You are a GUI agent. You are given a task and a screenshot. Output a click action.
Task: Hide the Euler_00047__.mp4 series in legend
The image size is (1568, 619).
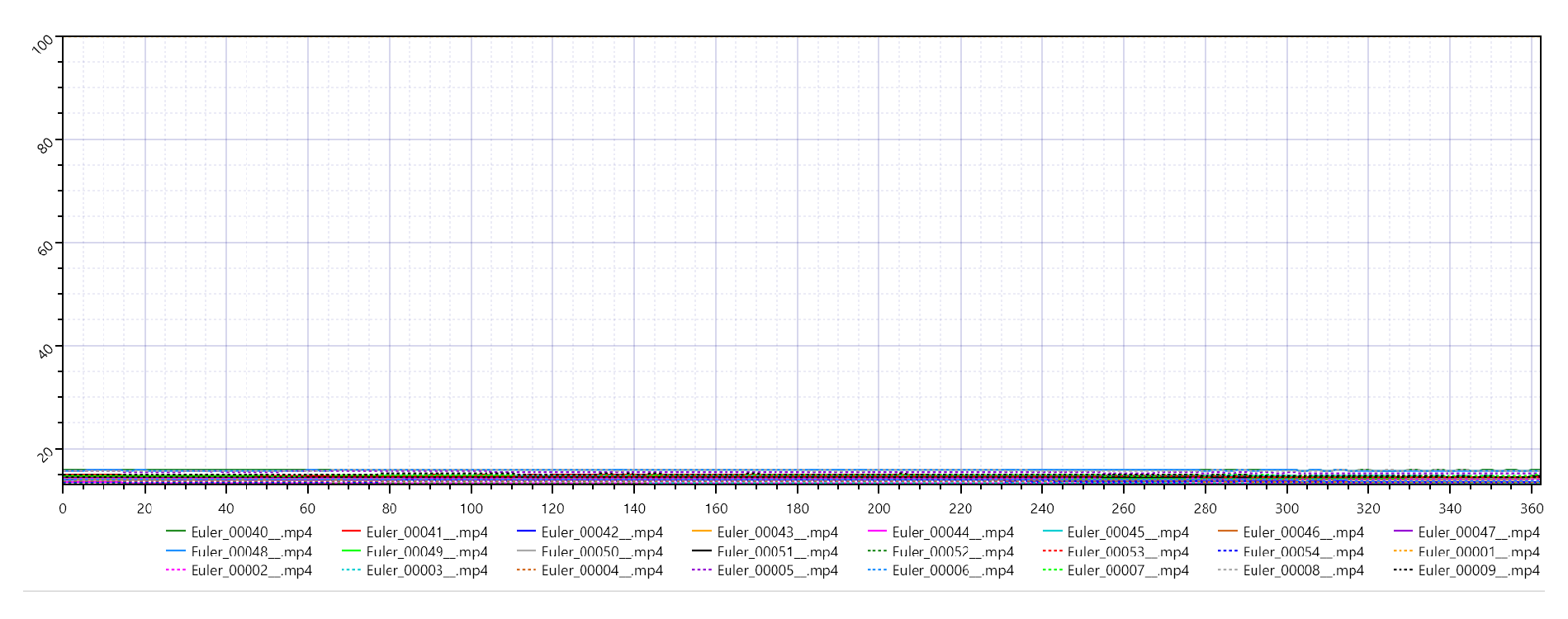(x=1478, y=532)
